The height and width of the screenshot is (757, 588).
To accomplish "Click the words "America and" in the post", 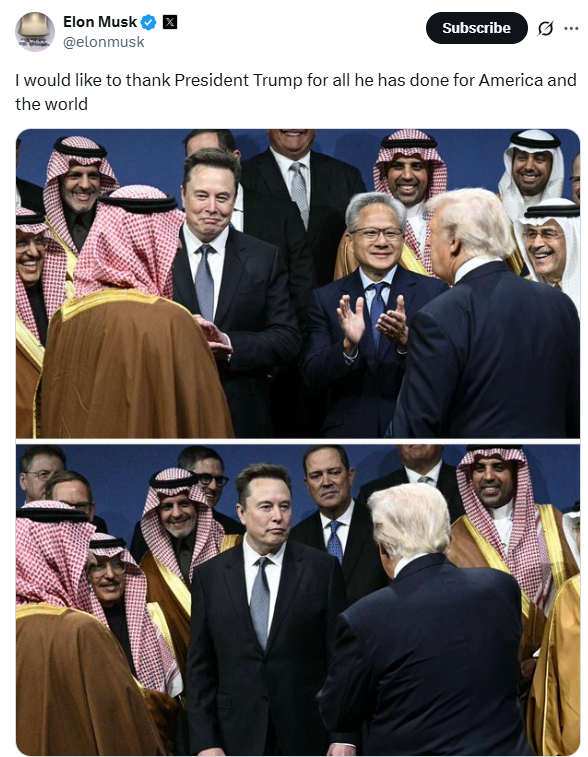I will click(x=527, y=80).
